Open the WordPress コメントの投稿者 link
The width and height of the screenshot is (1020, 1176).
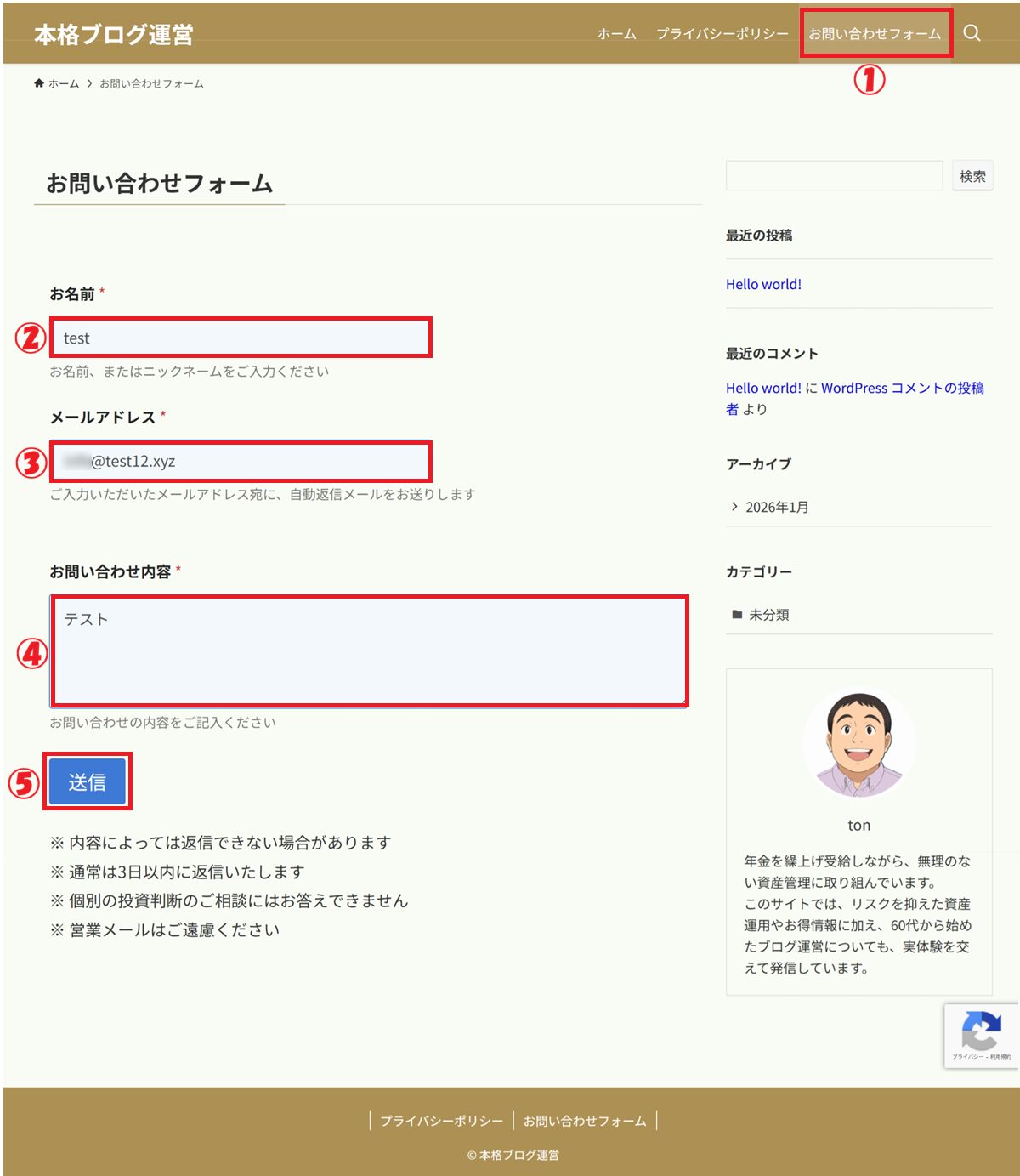902,389
